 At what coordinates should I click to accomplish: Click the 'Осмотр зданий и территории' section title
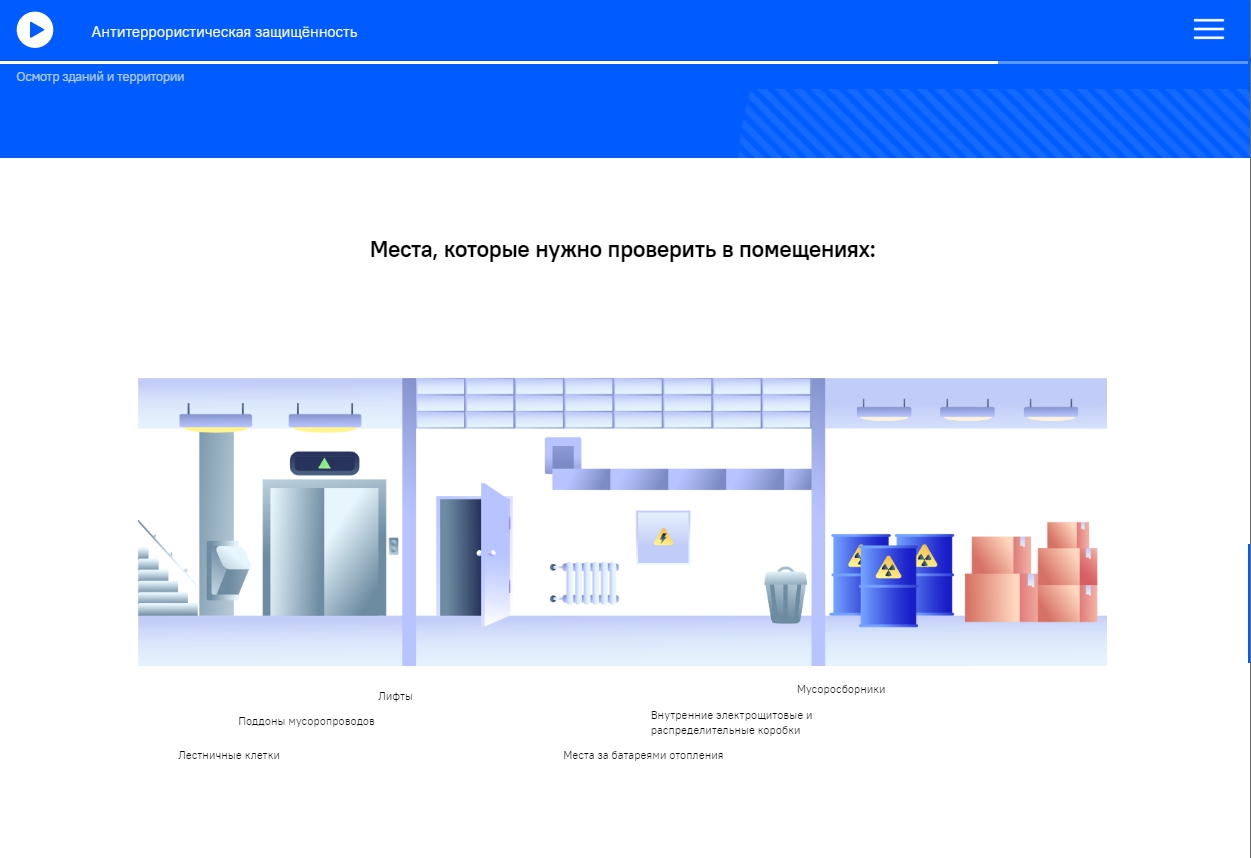pos(100,77)
